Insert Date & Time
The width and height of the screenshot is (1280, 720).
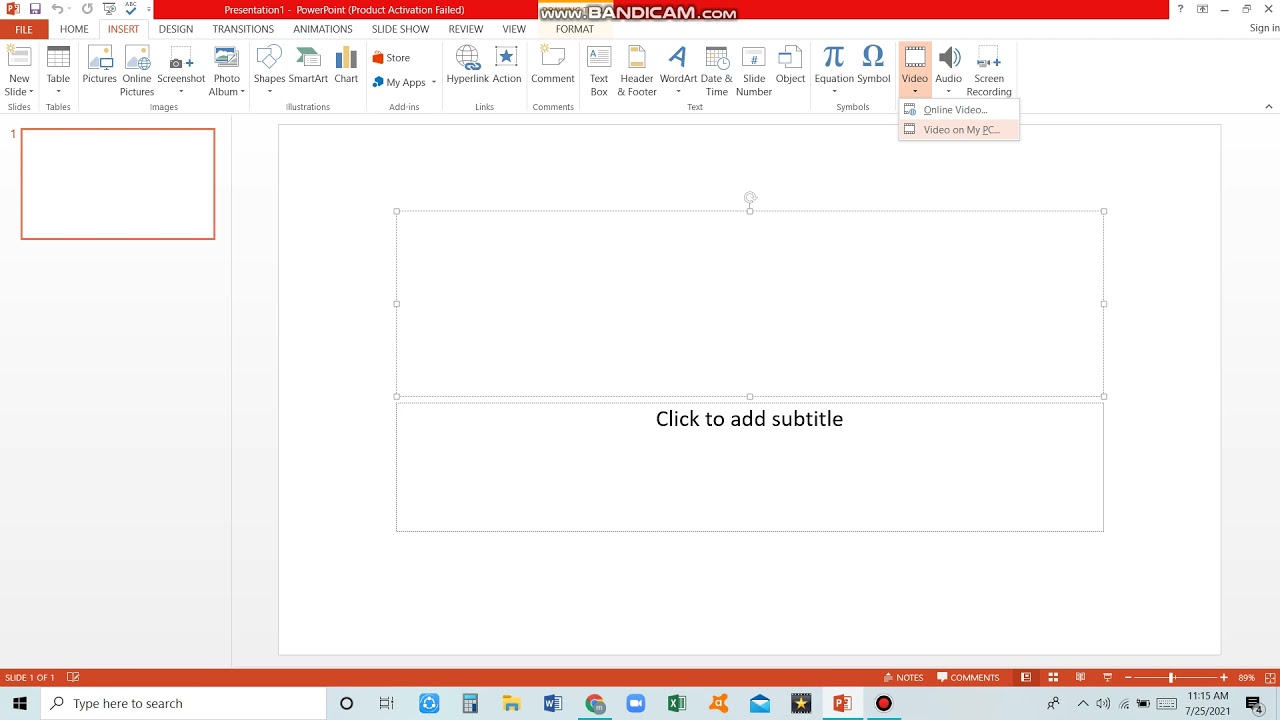tap(716, 70)
